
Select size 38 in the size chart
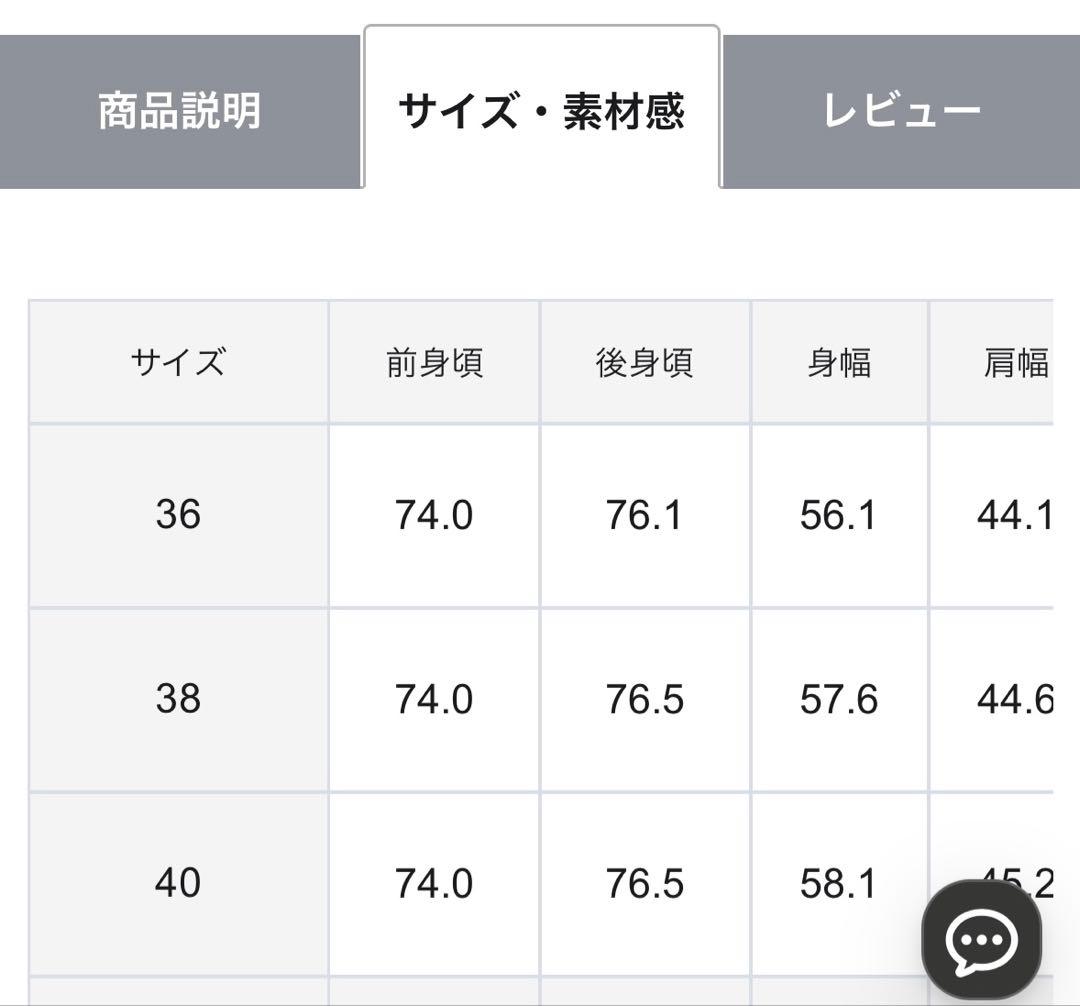click(x=176, y=700)
